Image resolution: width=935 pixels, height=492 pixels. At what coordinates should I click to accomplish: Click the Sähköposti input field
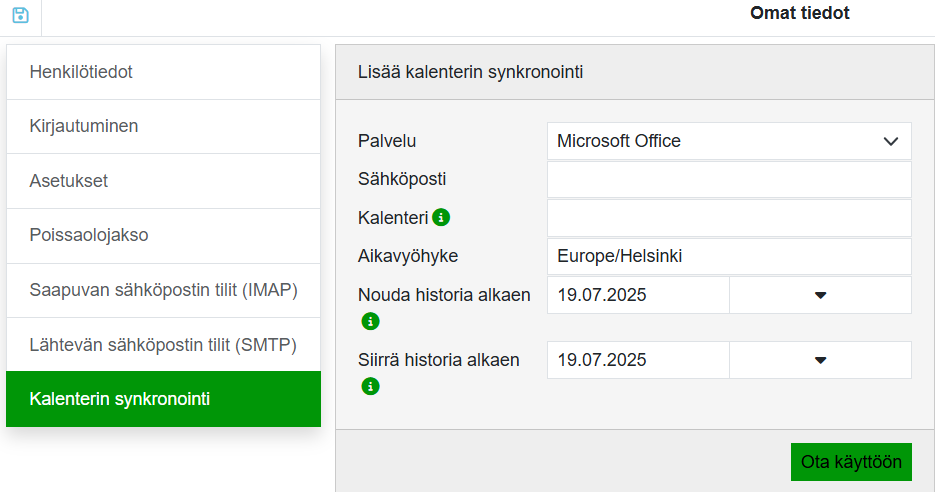click(729, 180)
